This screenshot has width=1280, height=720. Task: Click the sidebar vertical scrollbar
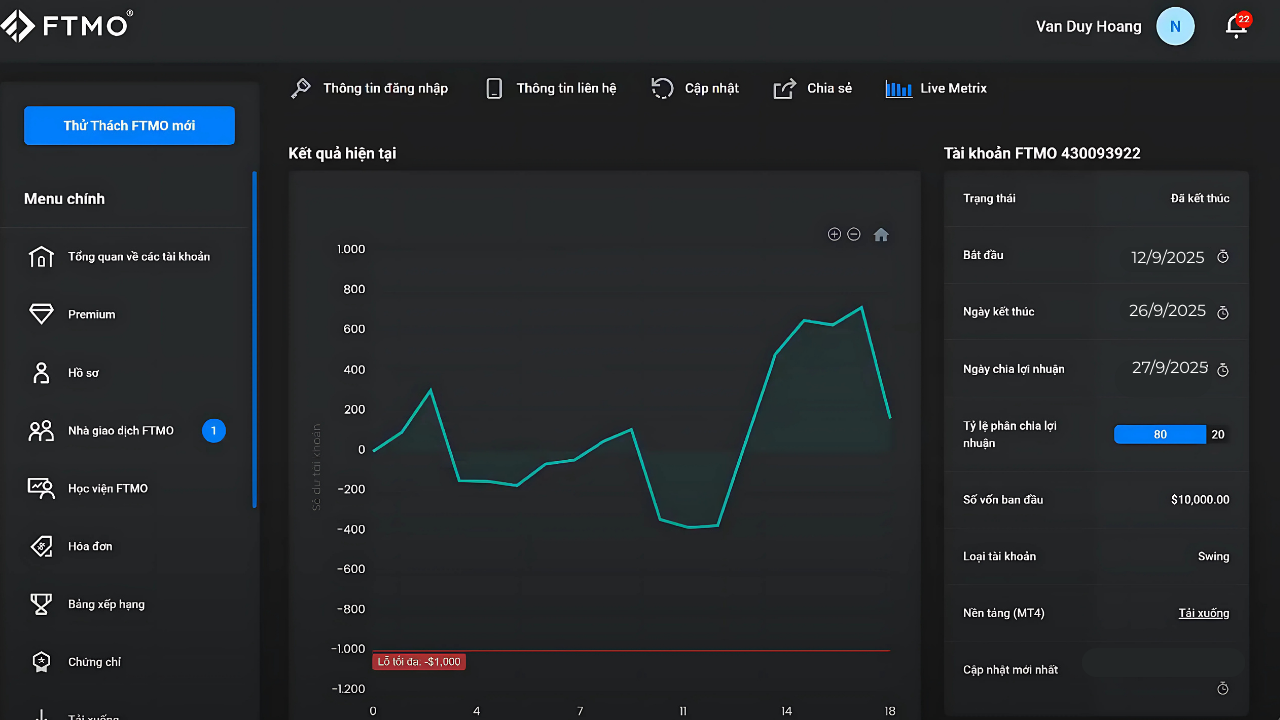(x=255, y=340)
